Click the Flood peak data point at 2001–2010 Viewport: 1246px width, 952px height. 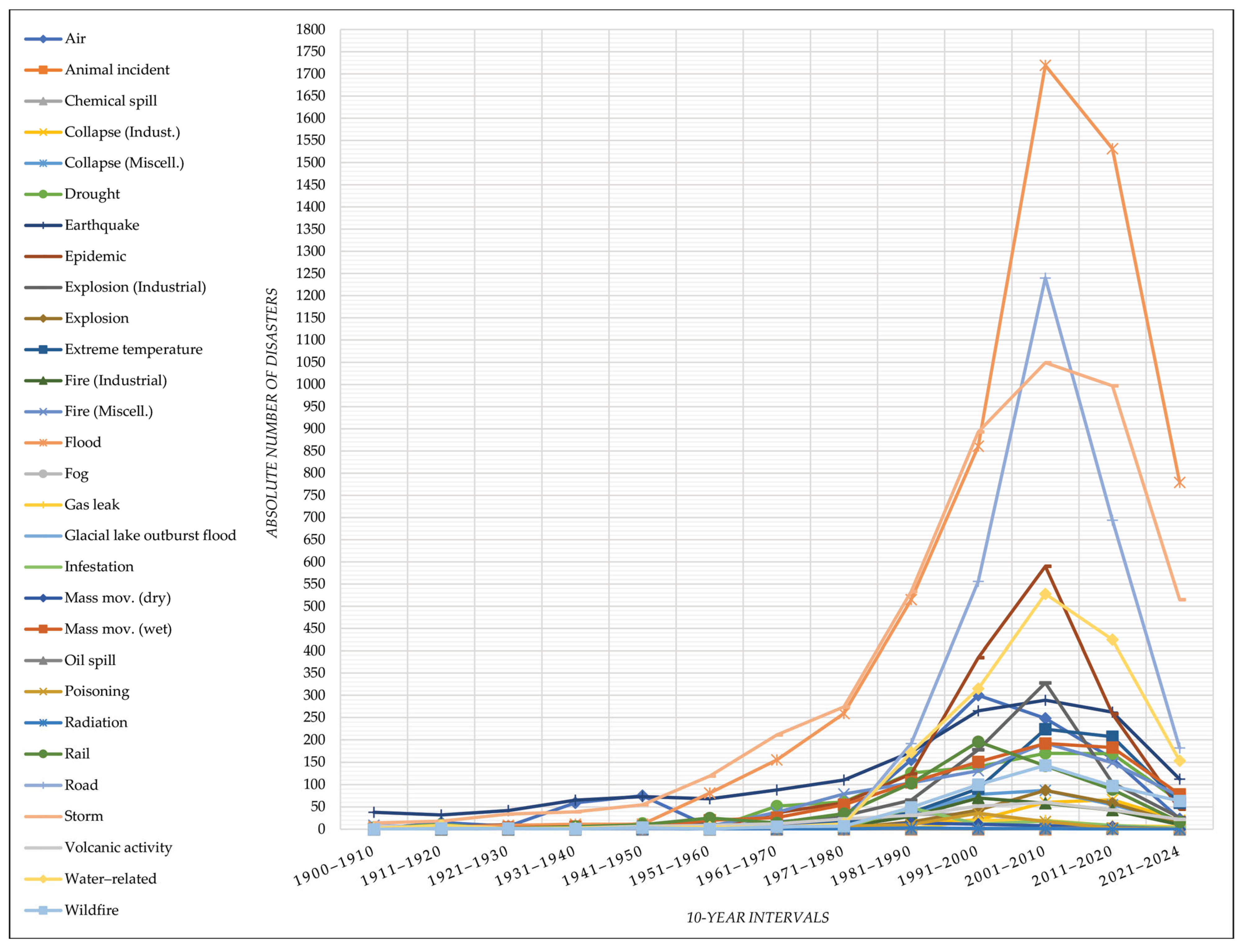click(1046, 66)
